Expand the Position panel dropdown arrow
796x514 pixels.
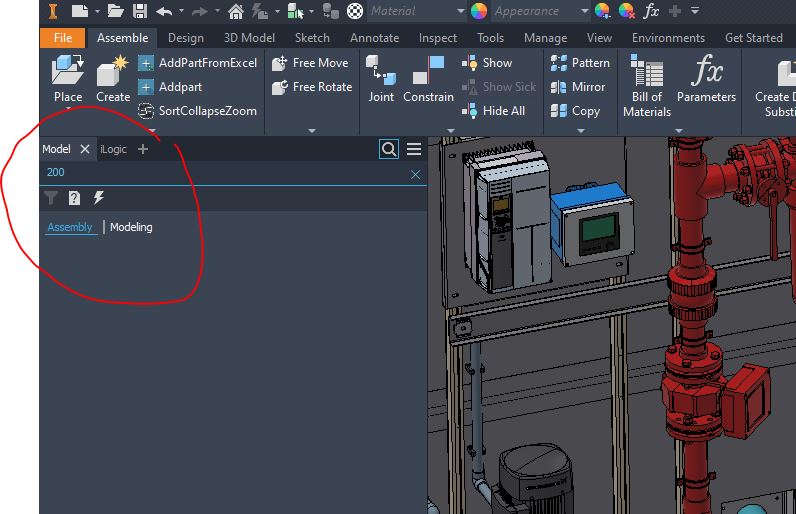312,130
